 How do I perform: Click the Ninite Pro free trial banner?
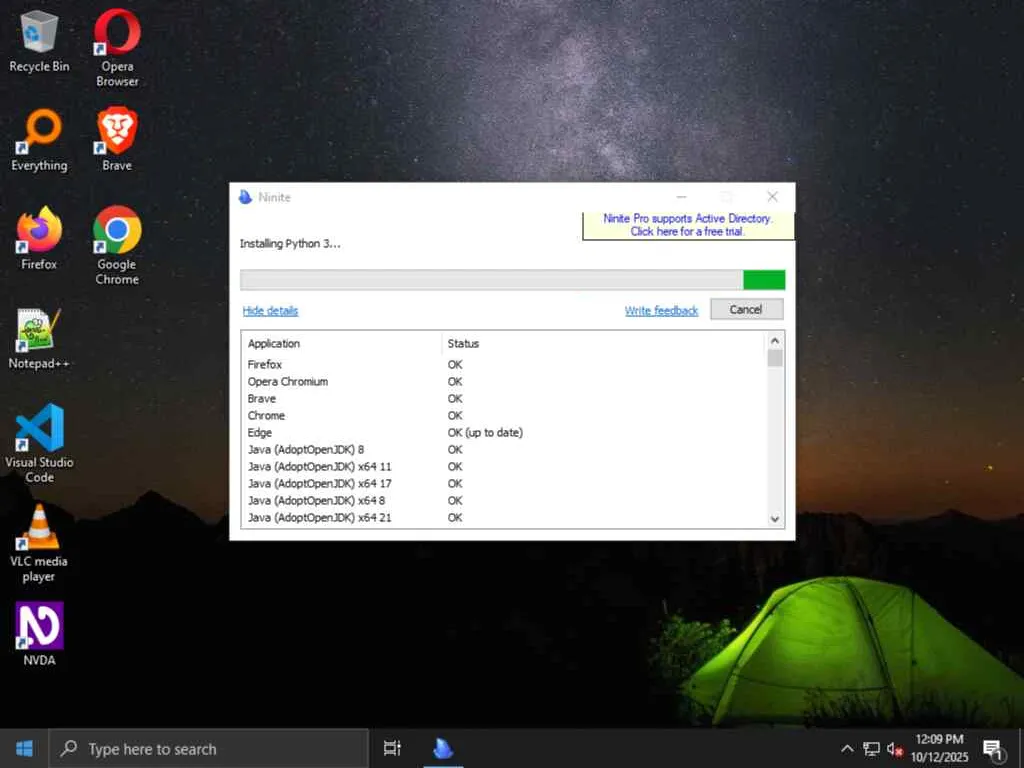[x=688, y=225]
